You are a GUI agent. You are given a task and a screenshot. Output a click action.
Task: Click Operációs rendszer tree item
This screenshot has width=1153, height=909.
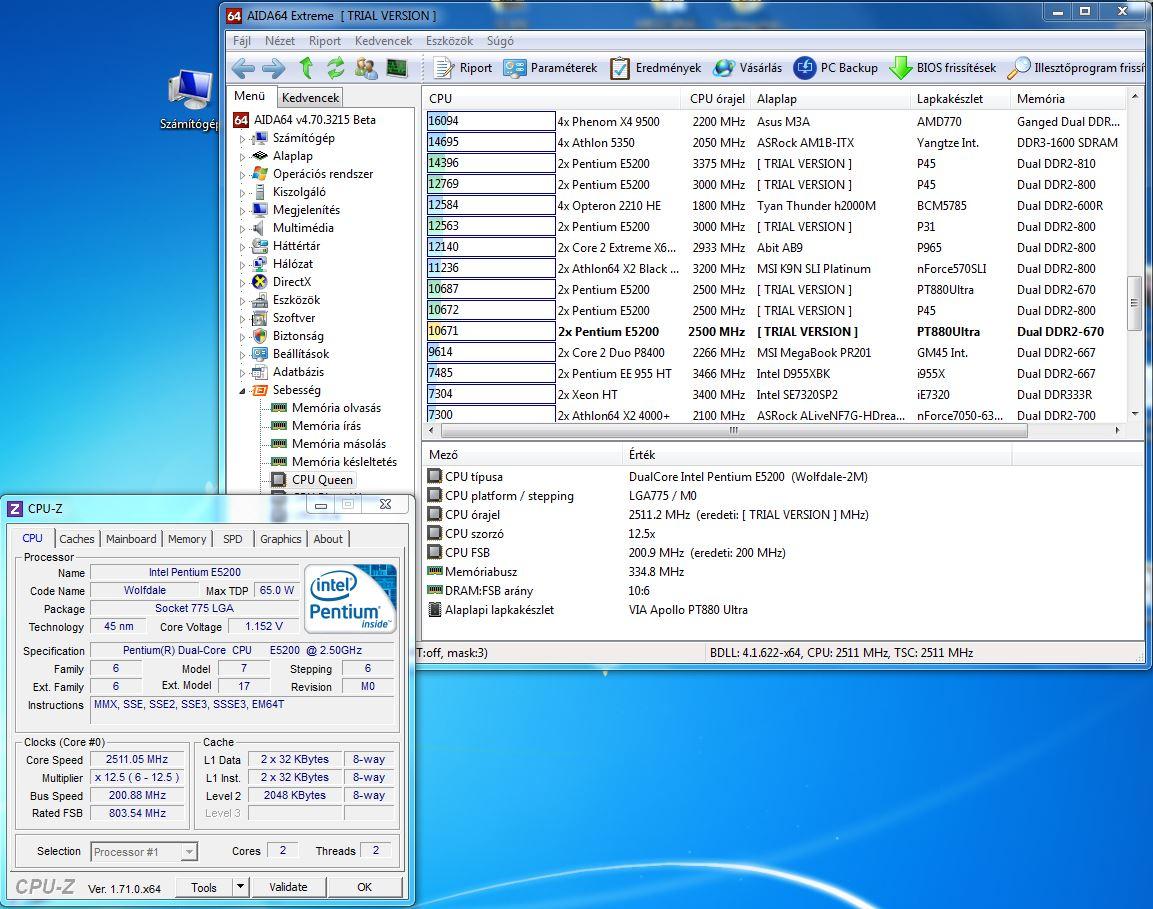tap(323, 174)
